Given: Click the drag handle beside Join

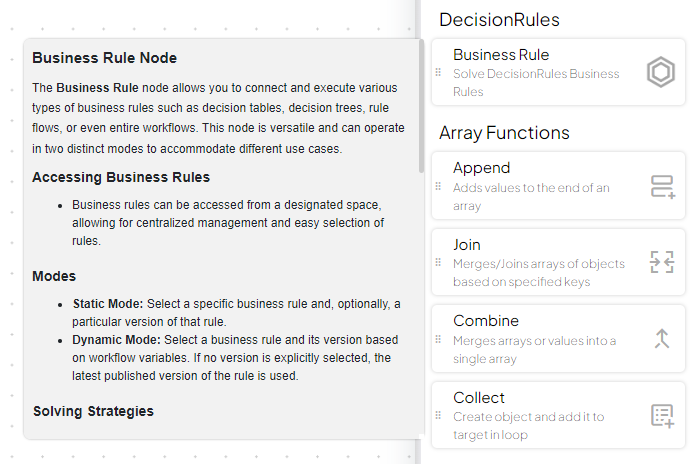Looking at the screenshot, I should click(x=438, y=263).
